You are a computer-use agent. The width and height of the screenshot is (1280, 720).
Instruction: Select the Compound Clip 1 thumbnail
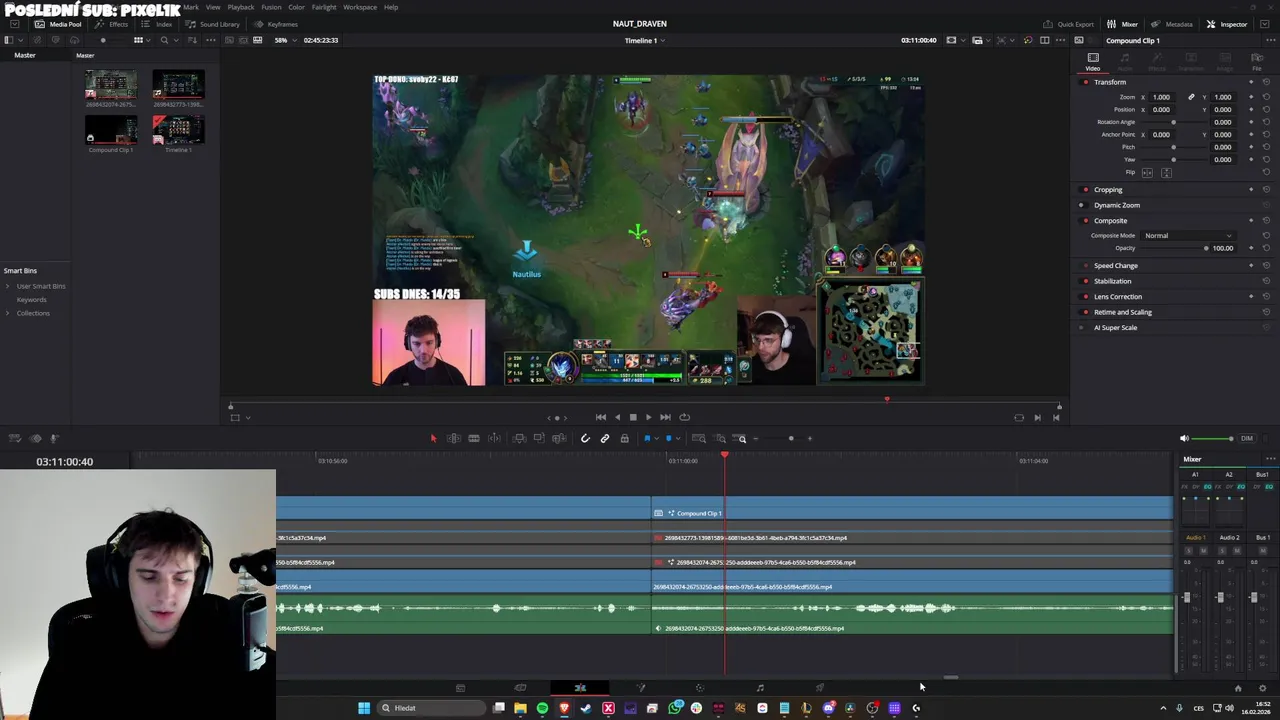(x=111, y=130)
